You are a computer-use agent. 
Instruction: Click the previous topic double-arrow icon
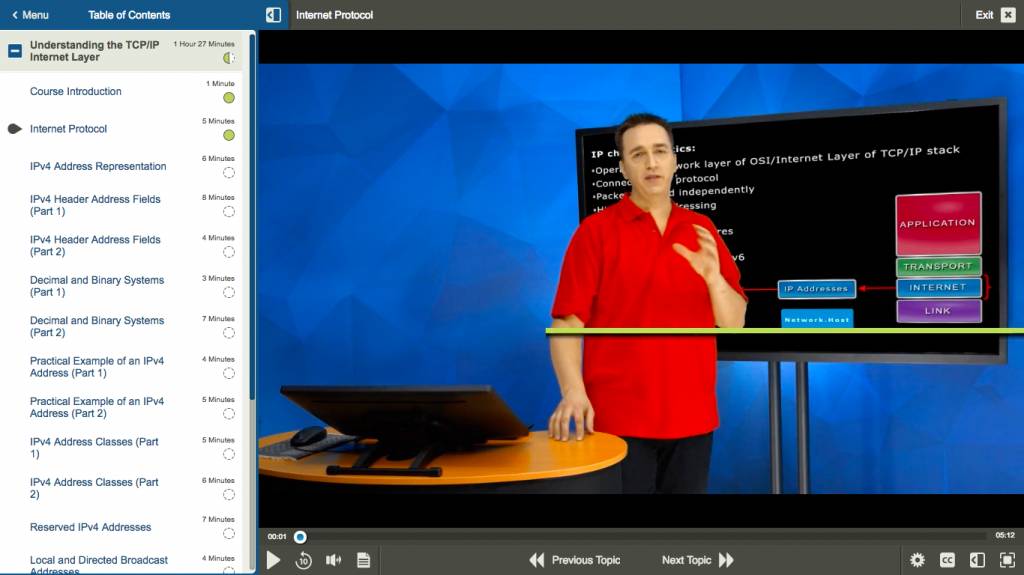point(537,560)
